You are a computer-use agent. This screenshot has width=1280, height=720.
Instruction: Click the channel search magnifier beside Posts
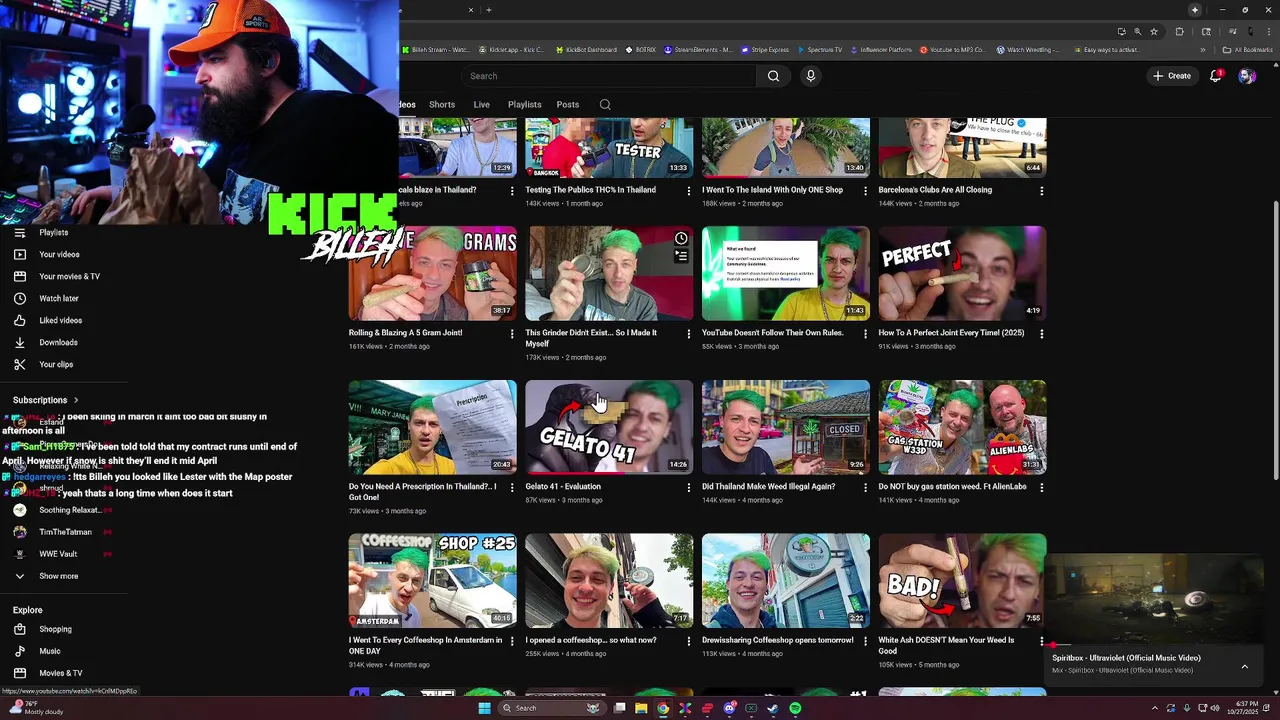click(605, 104)
